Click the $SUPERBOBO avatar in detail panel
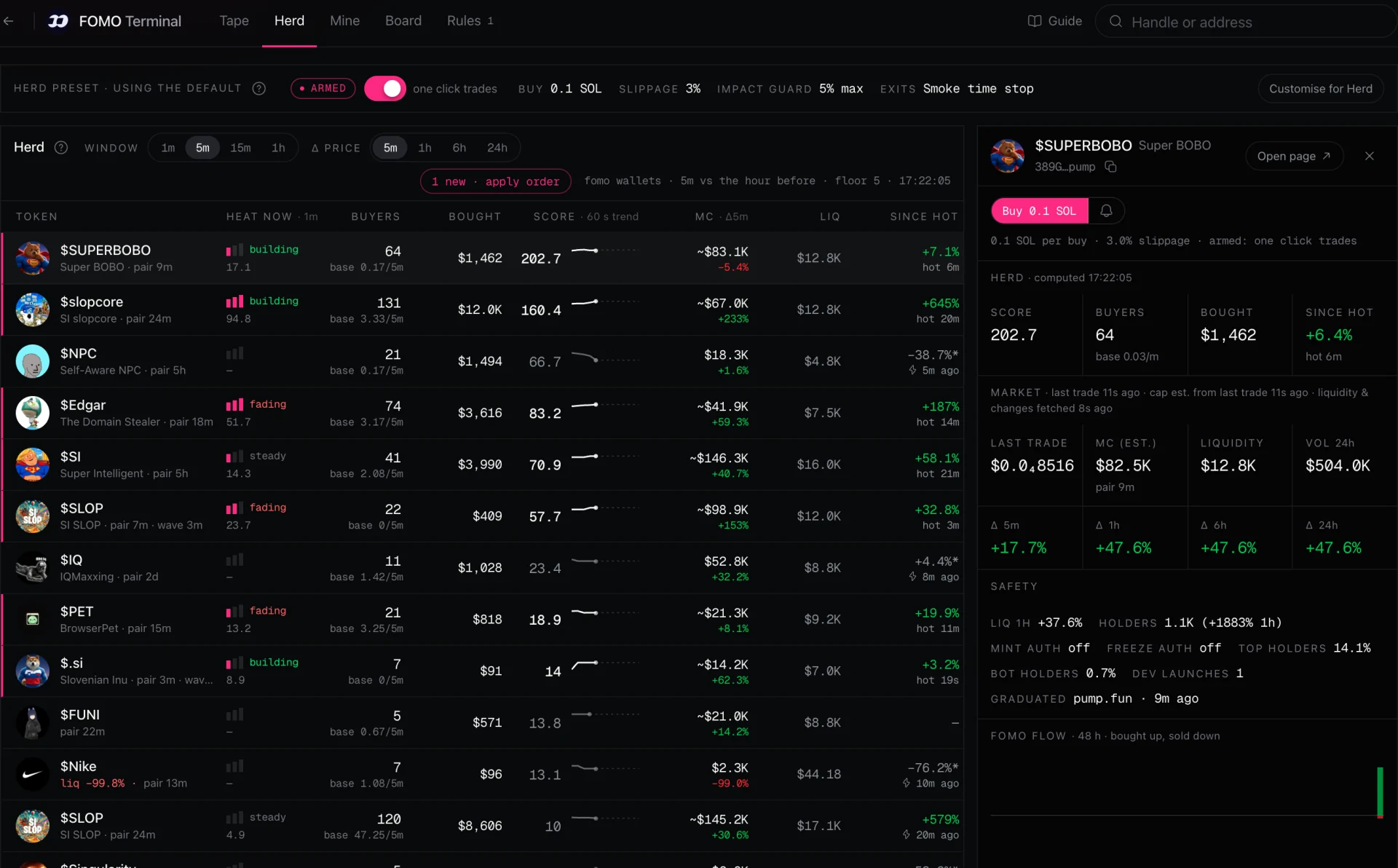The height and width of the screenshot is (868, 1398). (x=1008, y=156)
